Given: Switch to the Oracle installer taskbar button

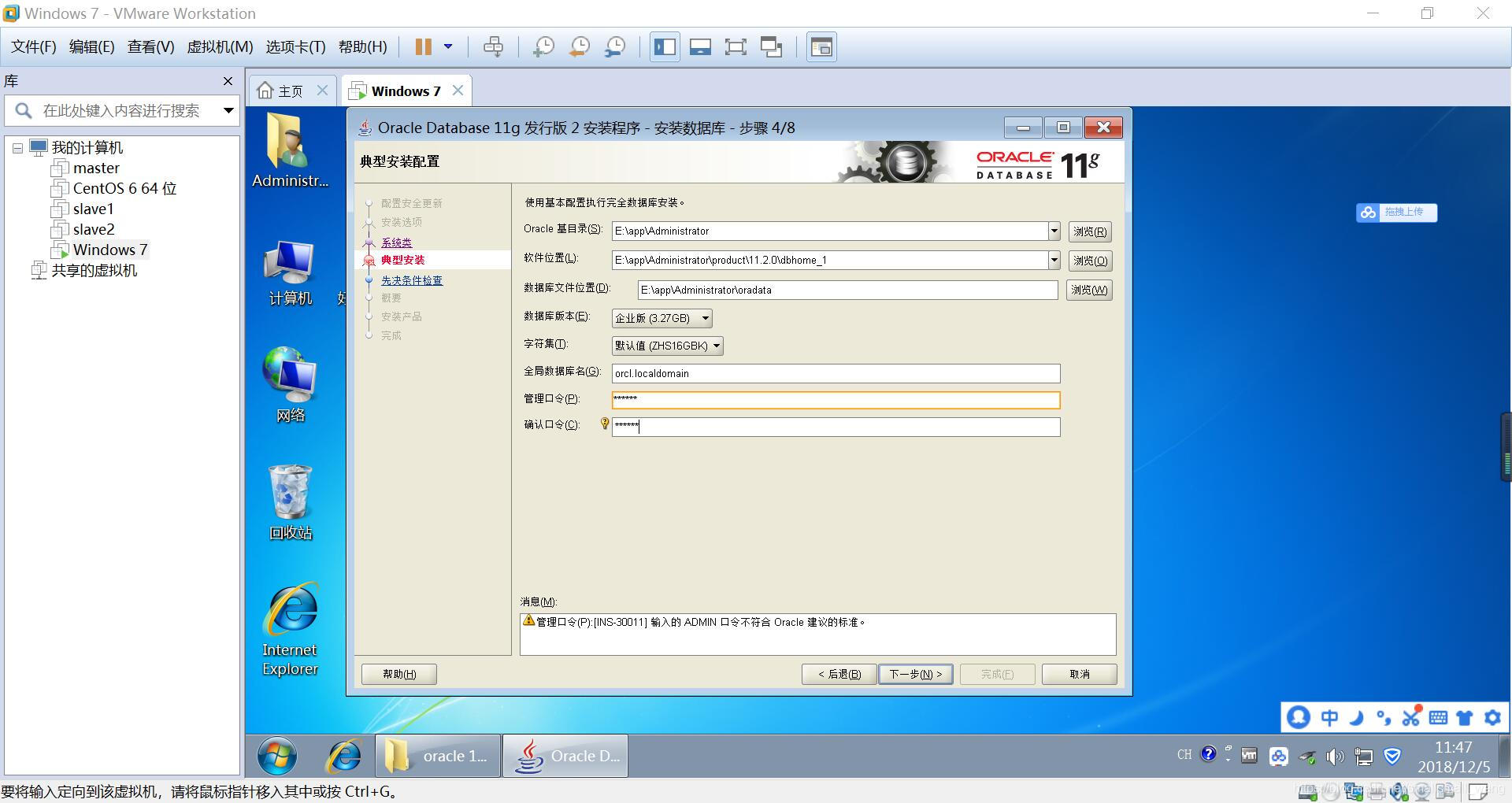Looking at the screenshot, I should 566,757.
